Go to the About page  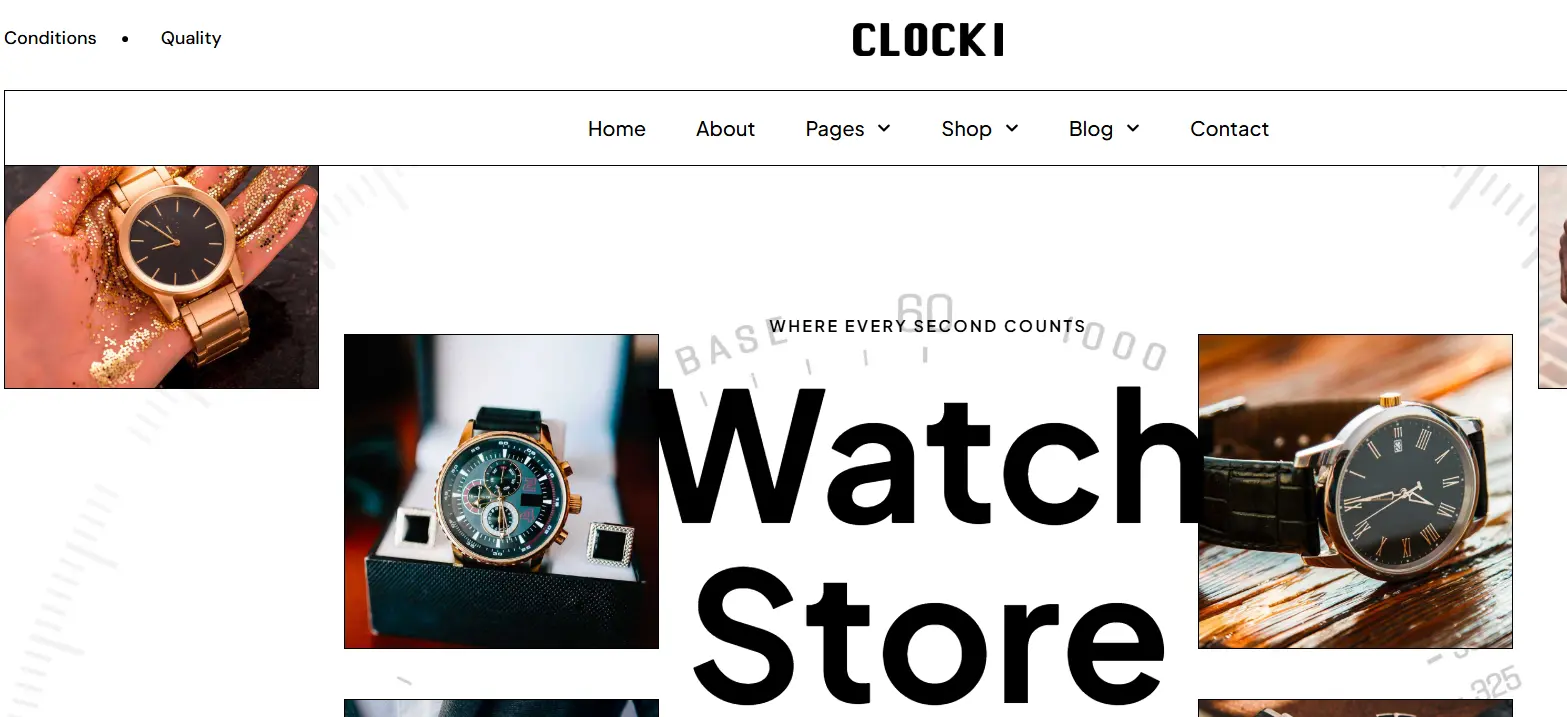pyautogui.click(x=726, y=129)
